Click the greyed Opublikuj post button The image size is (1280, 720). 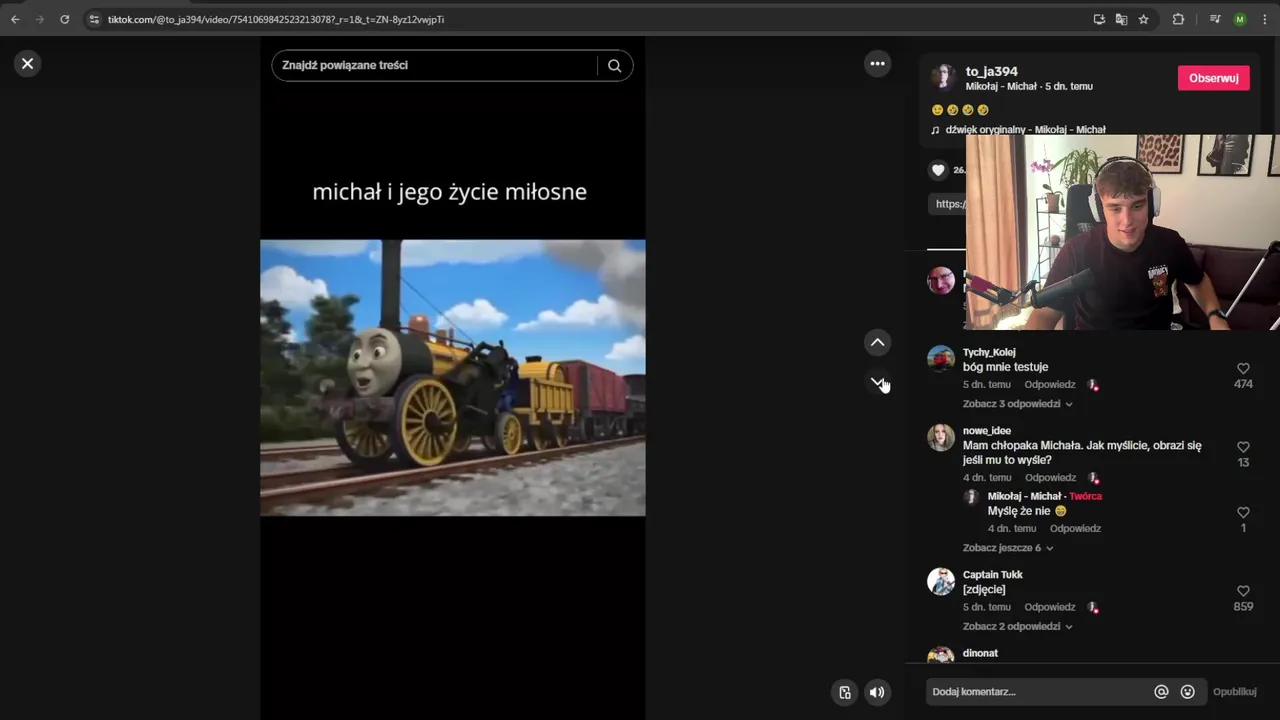coord(1235,692)
